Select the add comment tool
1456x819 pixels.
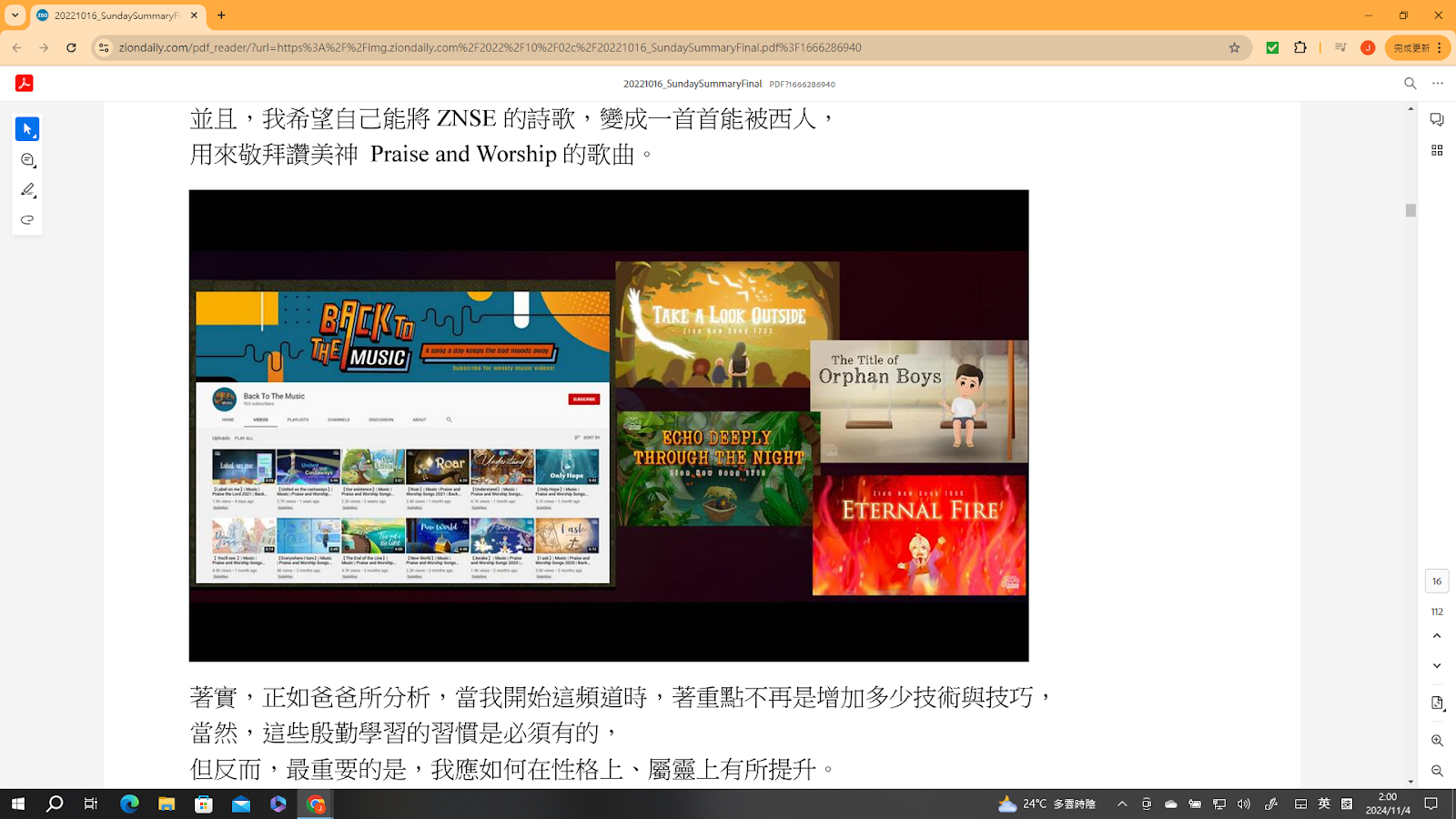click(x=27, y=160)
